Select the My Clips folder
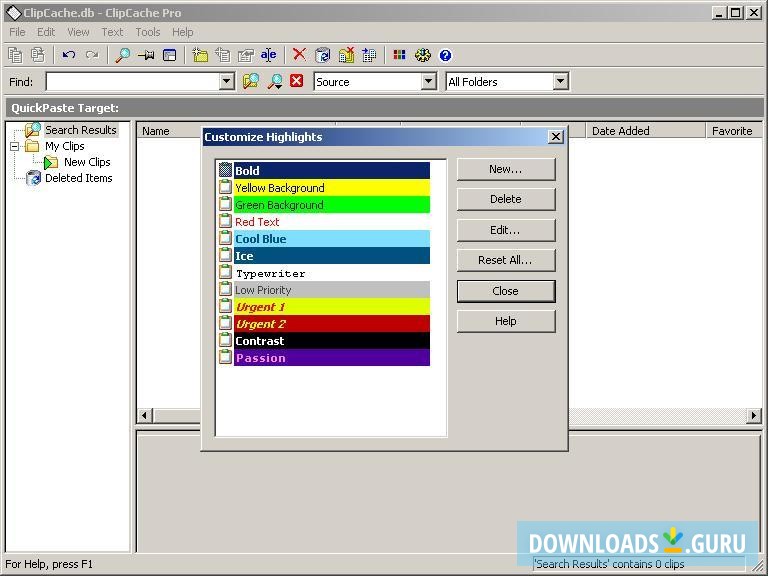768x576 pixels. 65,146
